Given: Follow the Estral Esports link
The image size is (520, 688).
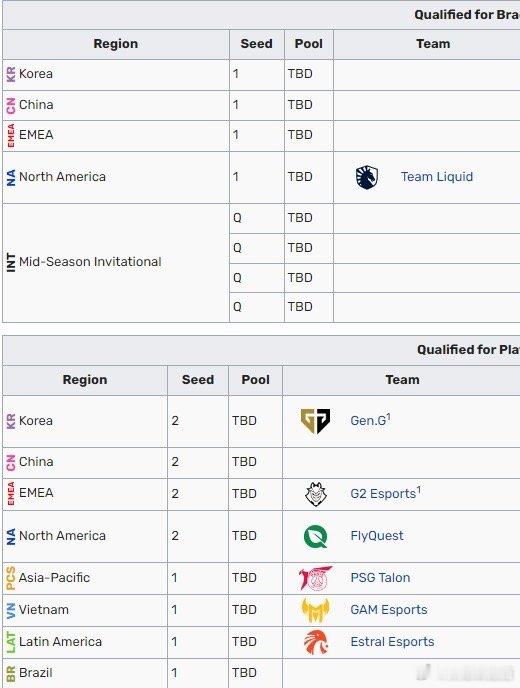Looking at the screenshot, I should (x=392, y=641).
